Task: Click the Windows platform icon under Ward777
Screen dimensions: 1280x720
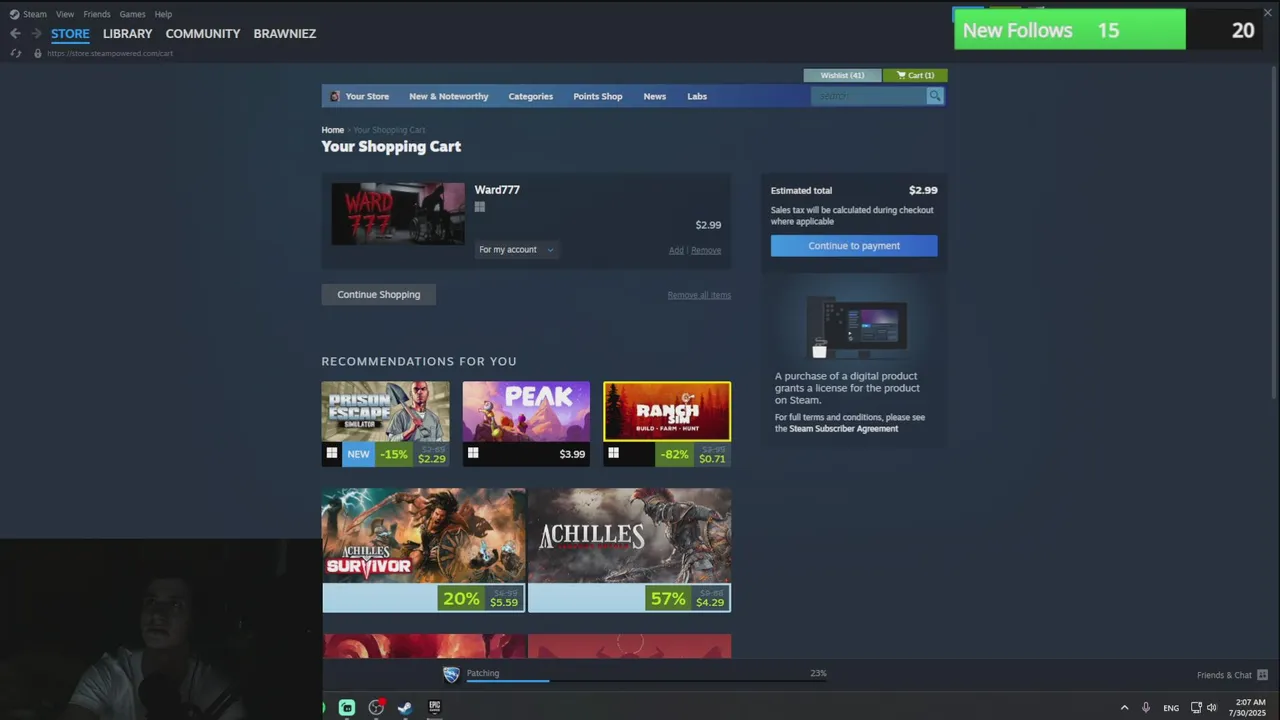Action: point(480,207)
